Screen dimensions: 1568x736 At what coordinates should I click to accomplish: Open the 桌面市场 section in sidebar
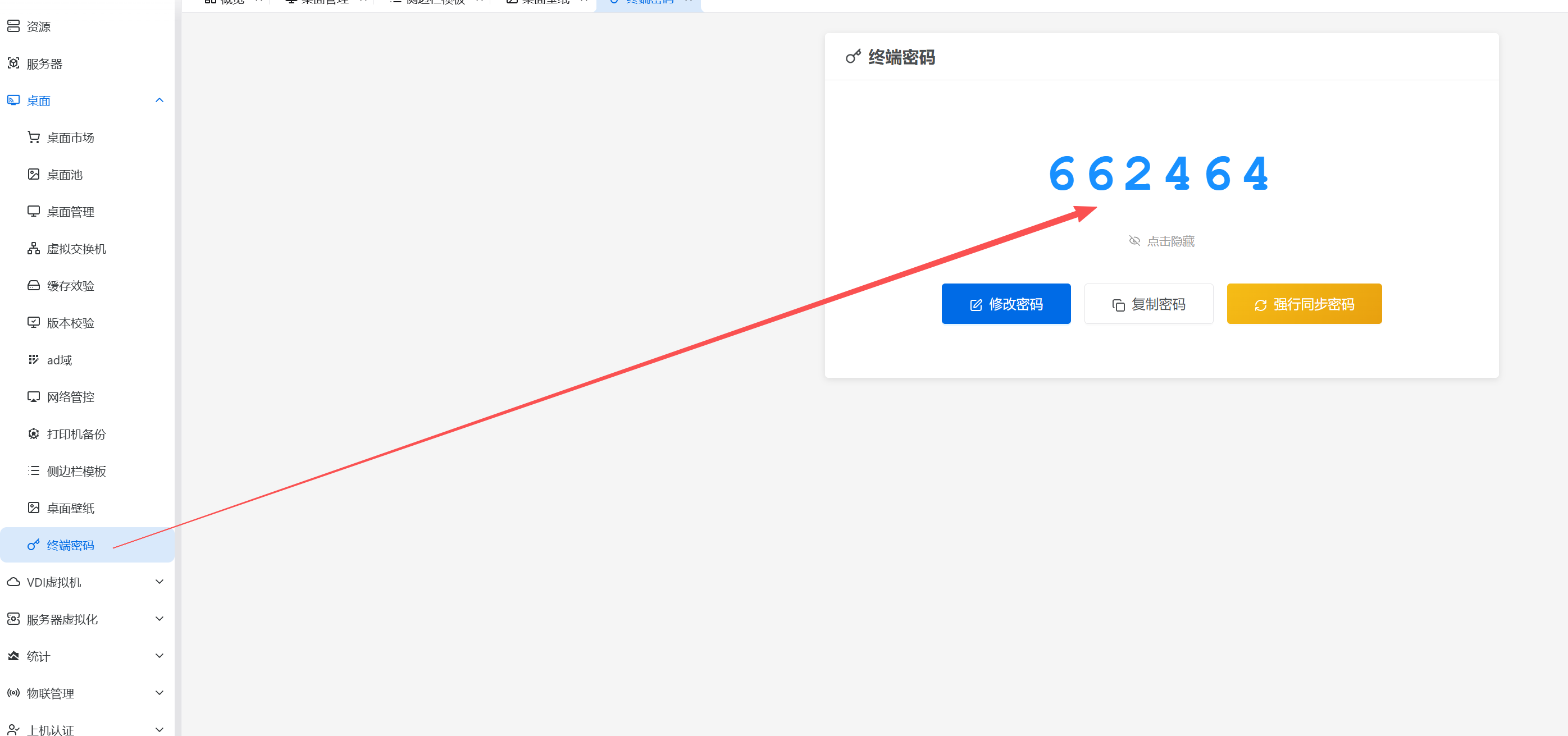point(70,138)
